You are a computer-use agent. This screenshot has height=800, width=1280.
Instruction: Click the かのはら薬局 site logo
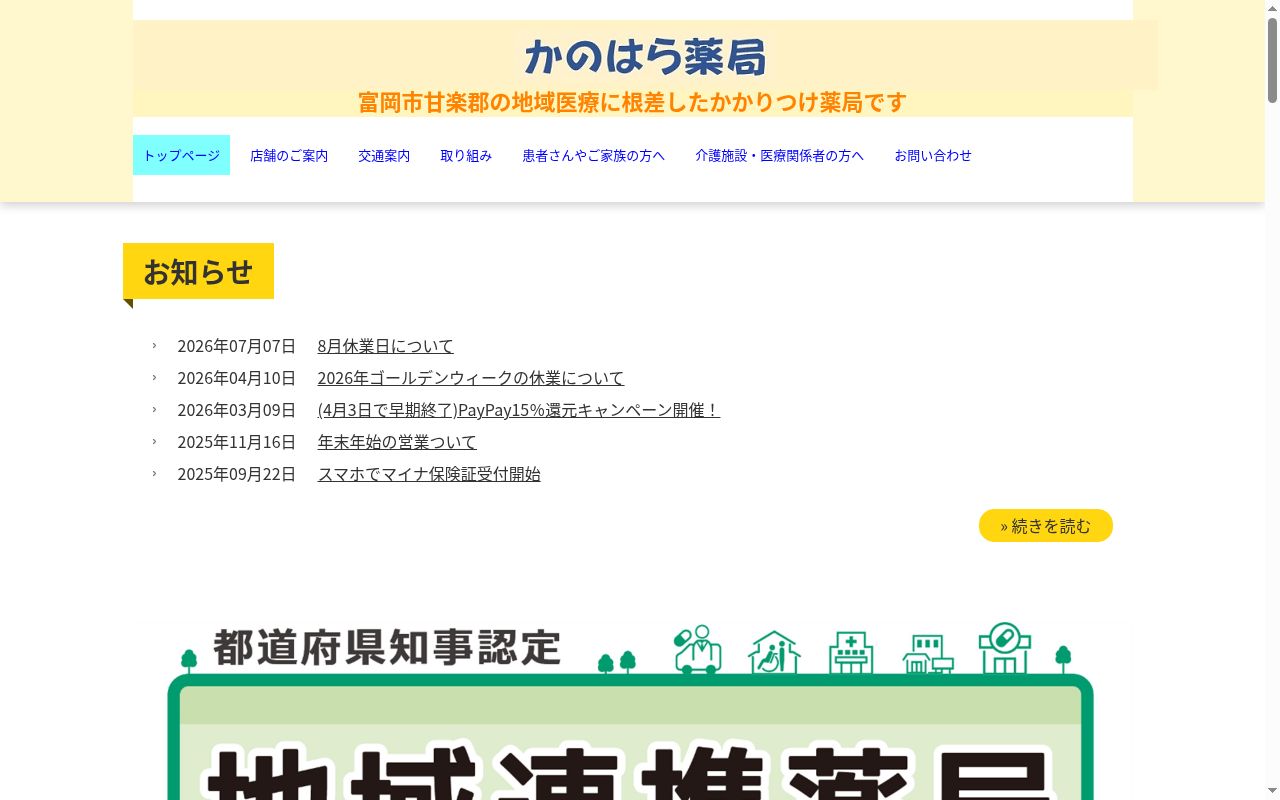645,56
